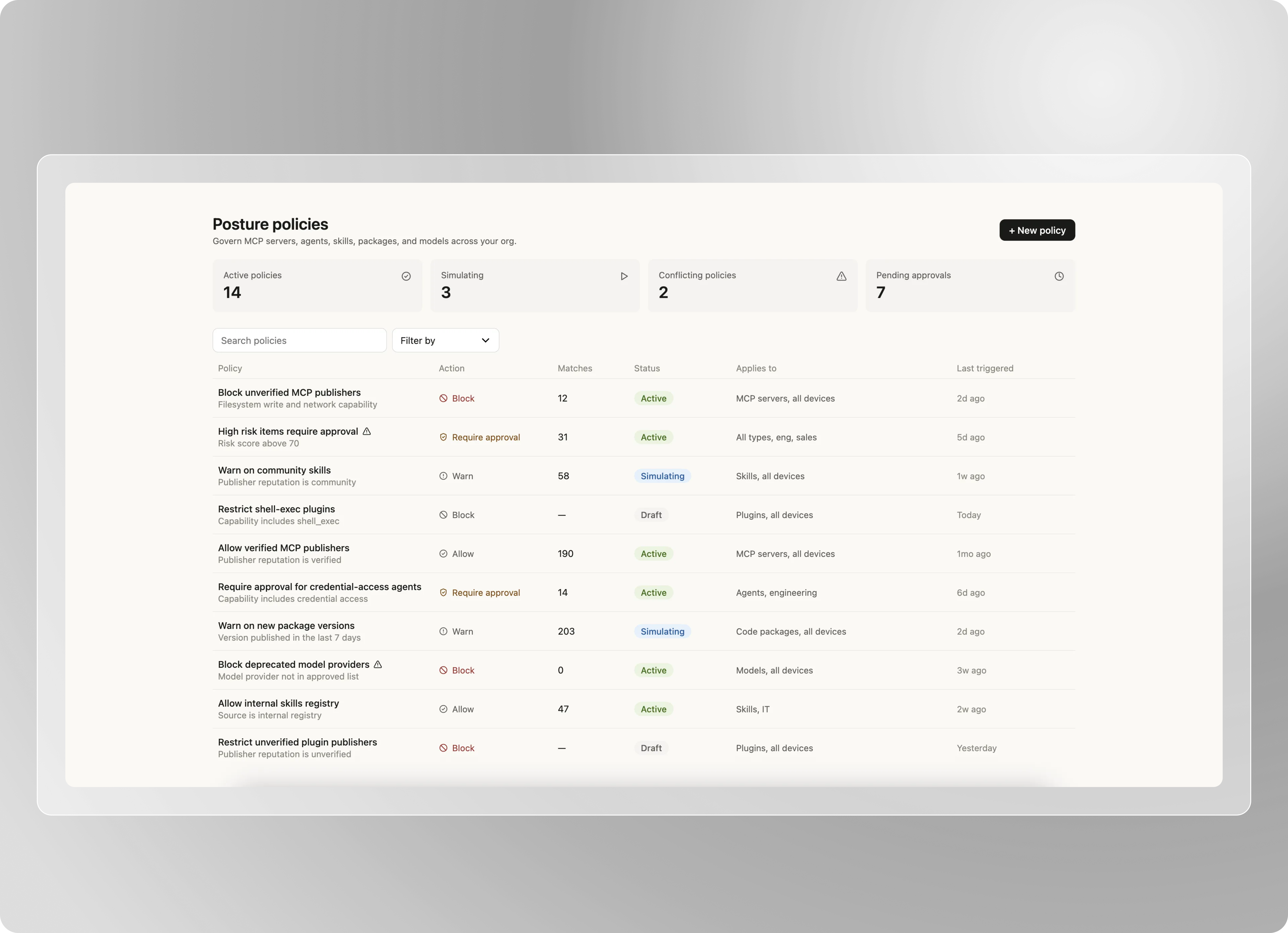Click matches count 58
Image resolution: width=1288 pixels, height=933 pixels.
[563, 476]
